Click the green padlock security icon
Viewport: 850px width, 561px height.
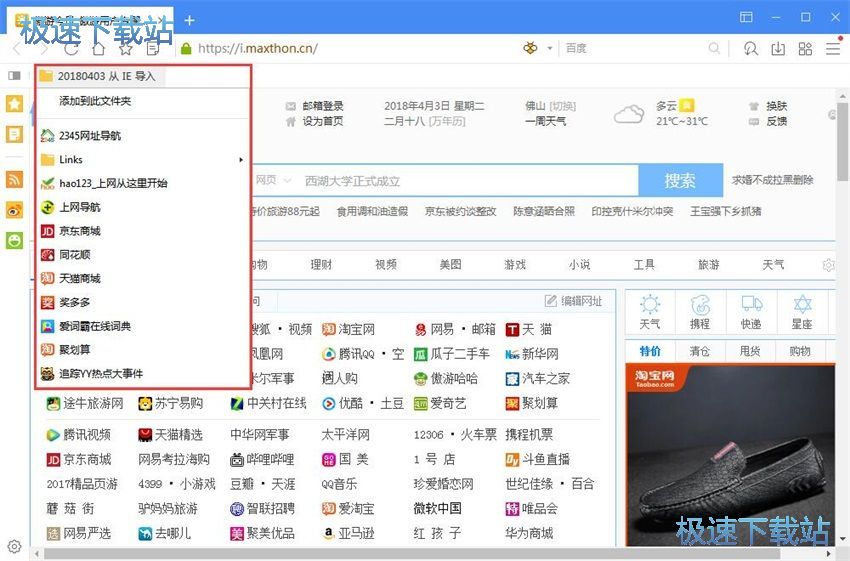[186, 49]
